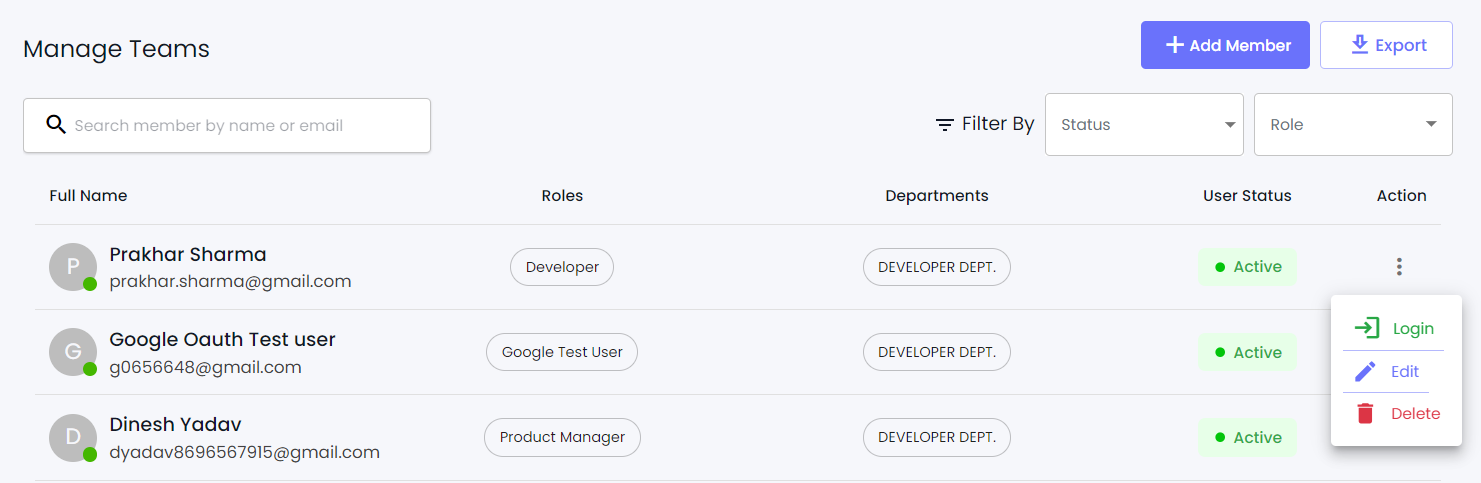This screenshot has width=1481, height=483.
Task: Click the Filter By funnel icon
Action: pos(944,125)
